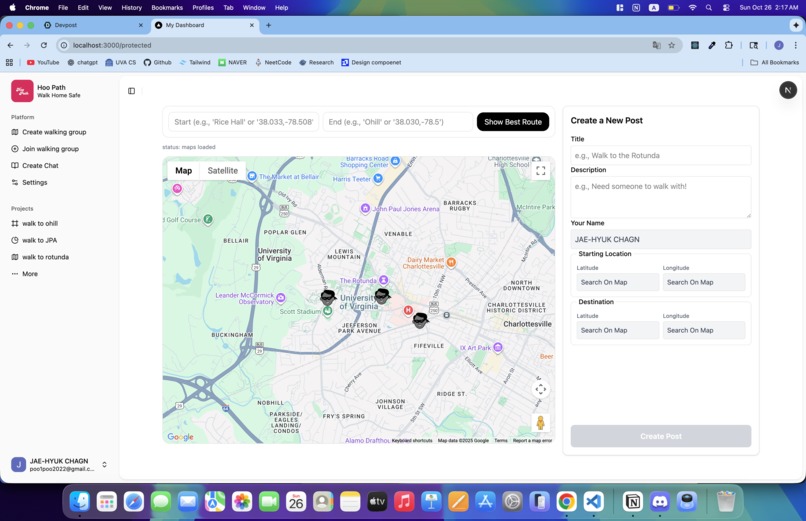Focus the End location field

point(397,122)
